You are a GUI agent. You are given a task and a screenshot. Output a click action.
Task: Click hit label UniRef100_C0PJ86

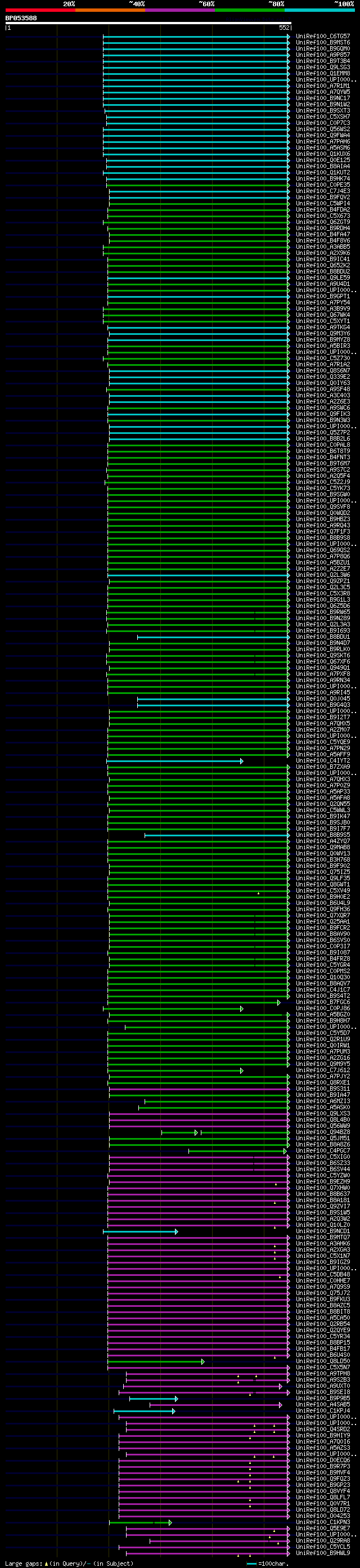(323, 1009)
